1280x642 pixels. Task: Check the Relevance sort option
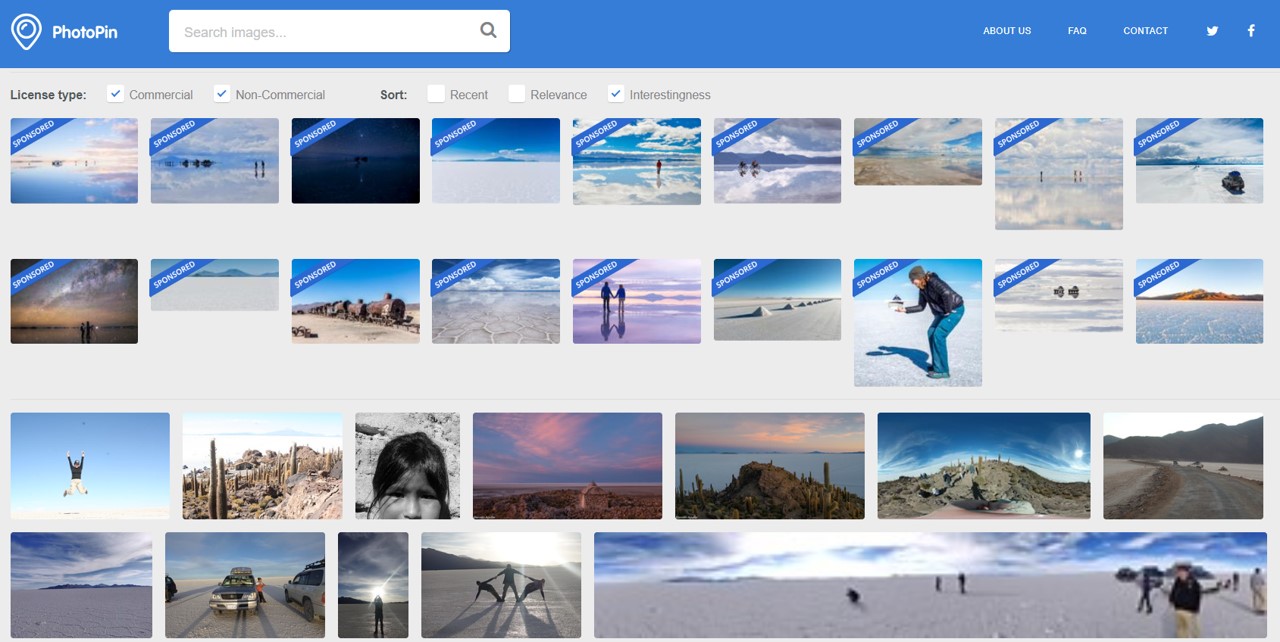516,94
